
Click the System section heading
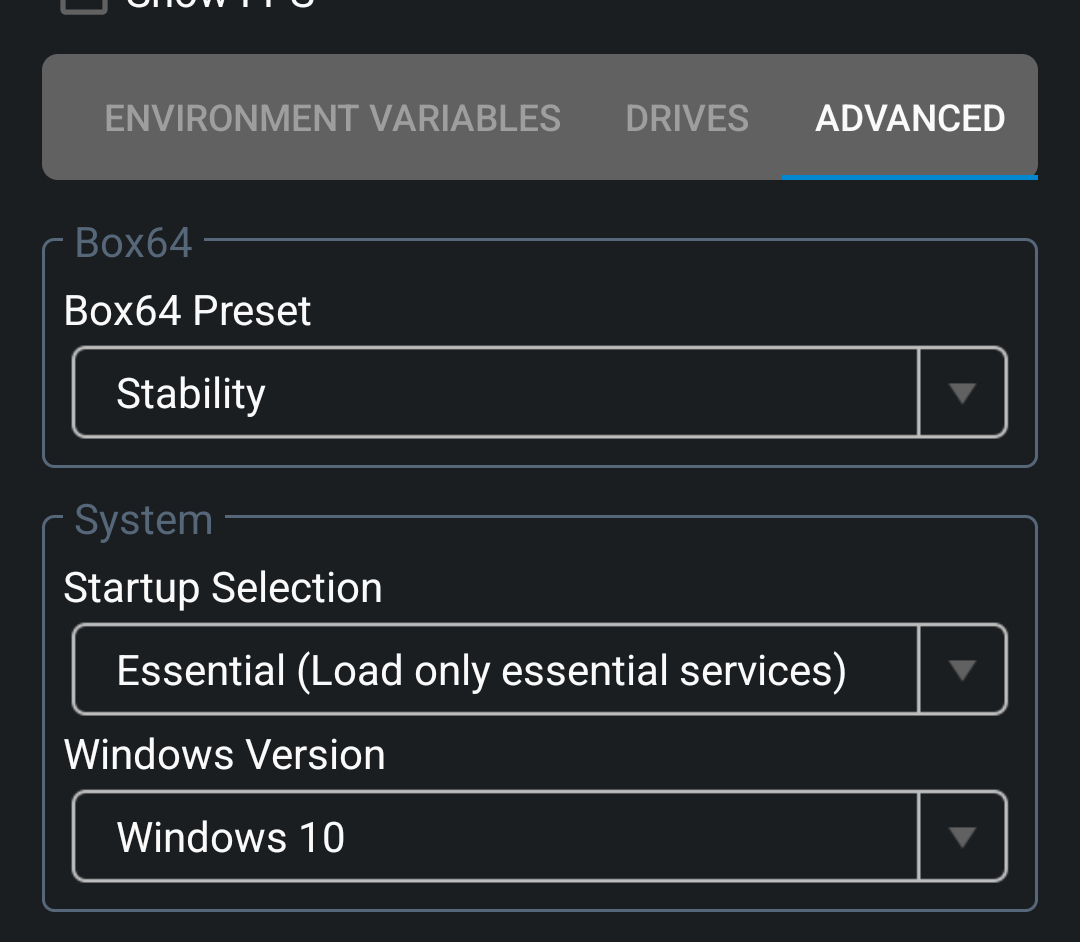[143, 520]
